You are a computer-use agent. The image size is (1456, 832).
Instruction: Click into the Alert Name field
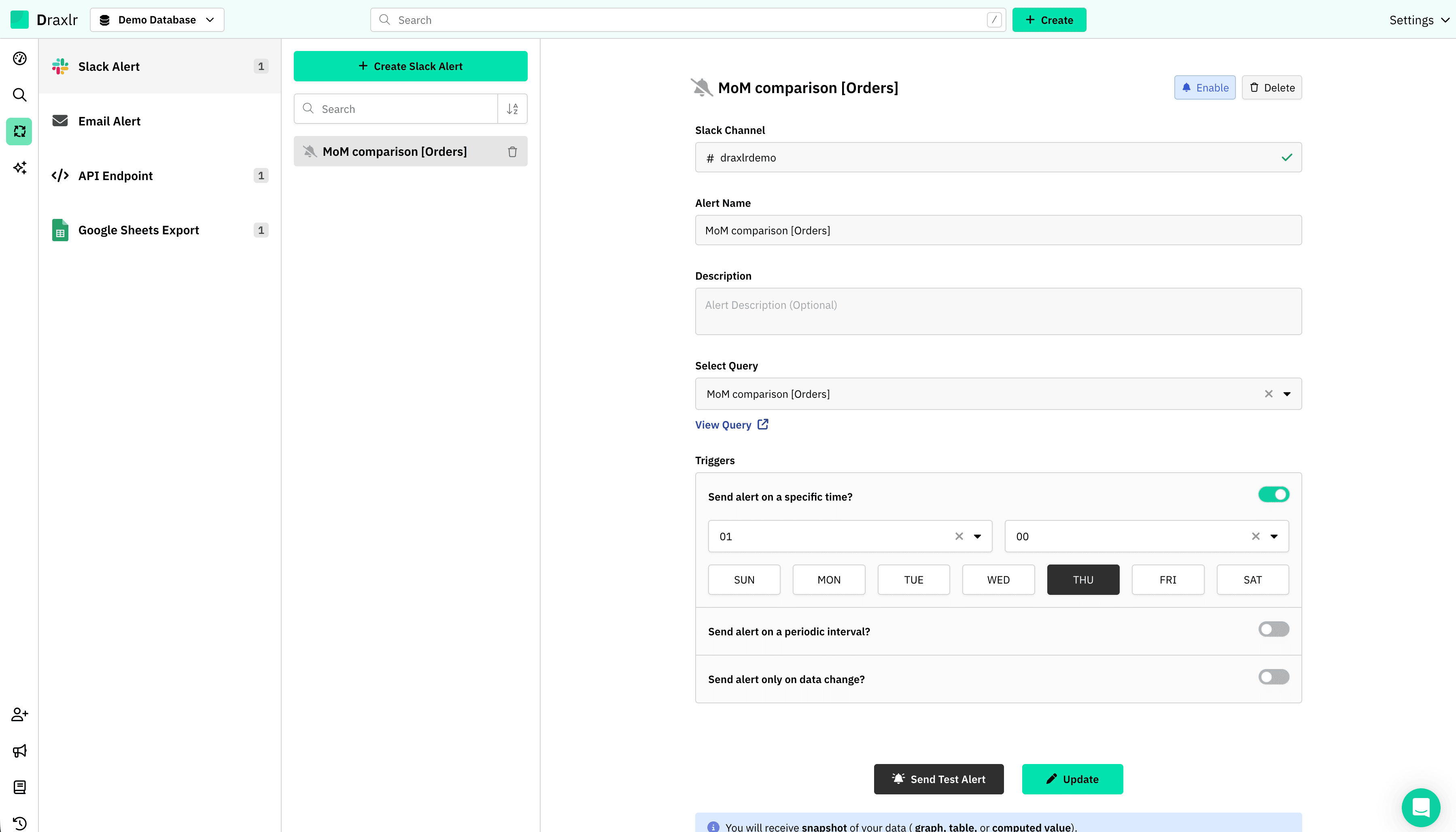click(998, 230)
